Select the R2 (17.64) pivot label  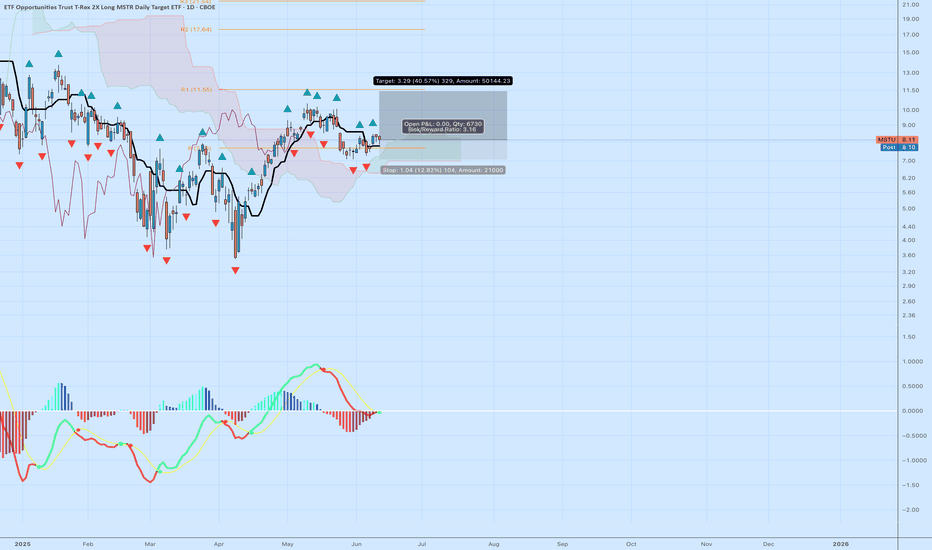click(x=196, y=29)
